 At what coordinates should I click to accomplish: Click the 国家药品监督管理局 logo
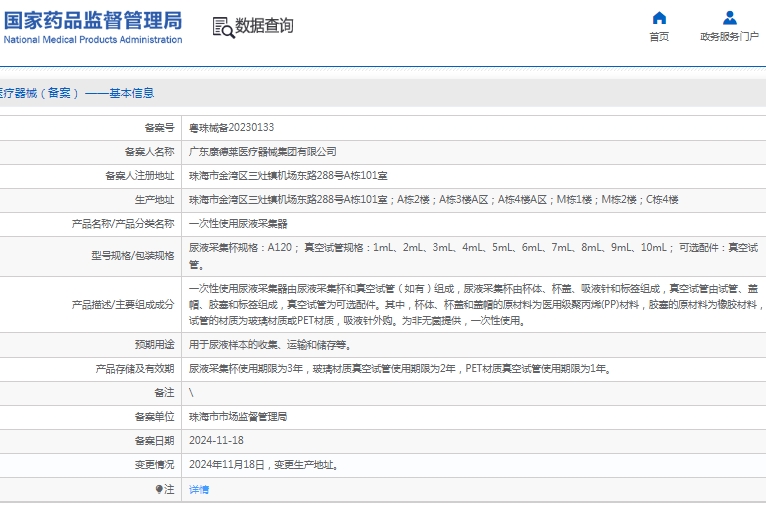(x=93, y=21)
